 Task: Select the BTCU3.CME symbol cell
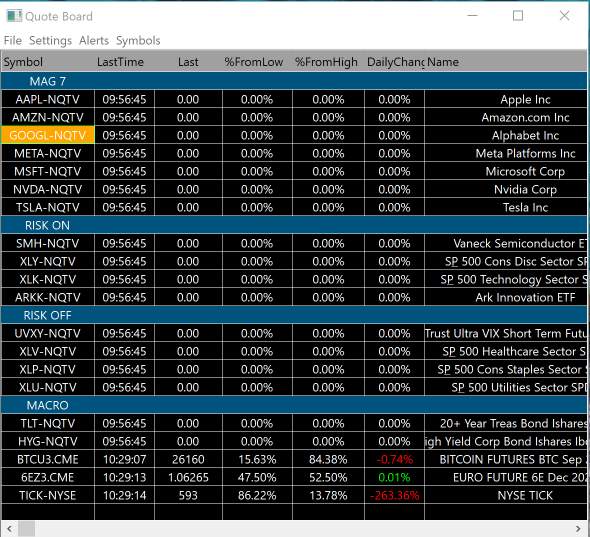click(48, 459)
